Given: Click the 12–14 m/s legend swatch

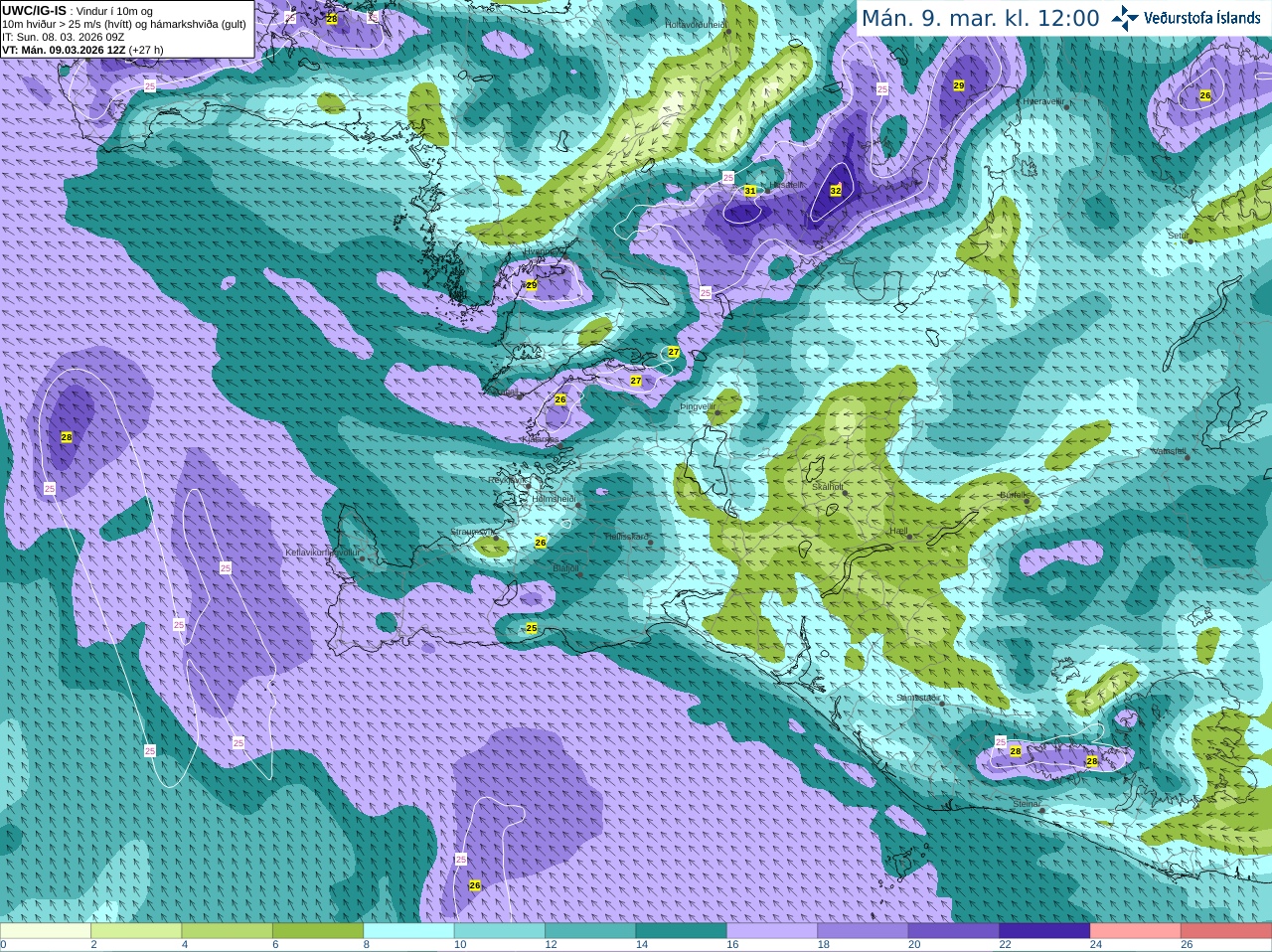Looking at the screenshot, I should point(590,931).
